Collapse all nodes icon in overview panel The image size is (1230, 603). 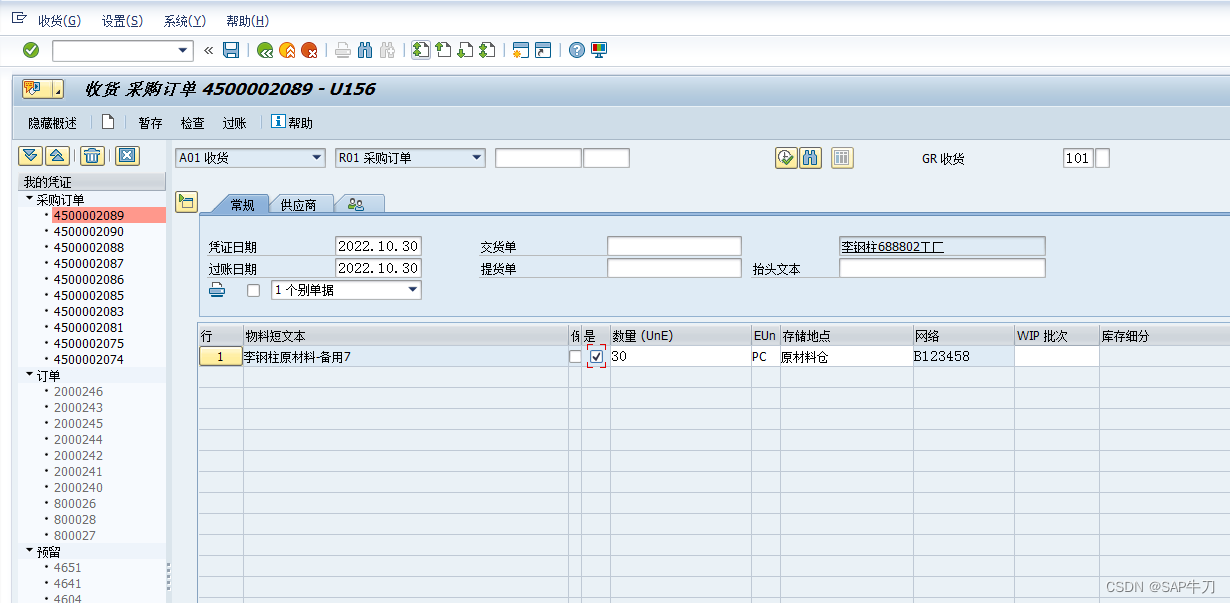coord(57,155)
